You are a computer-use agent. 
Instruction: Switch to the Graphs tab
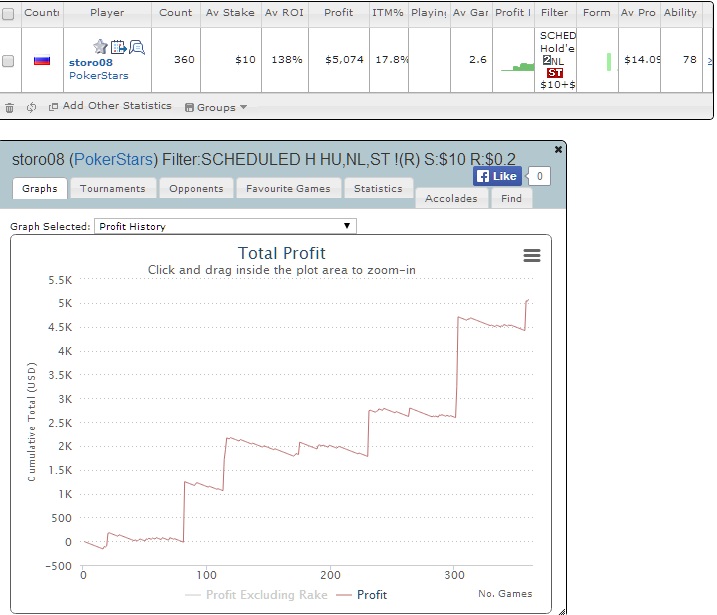[x=40, y=188]
